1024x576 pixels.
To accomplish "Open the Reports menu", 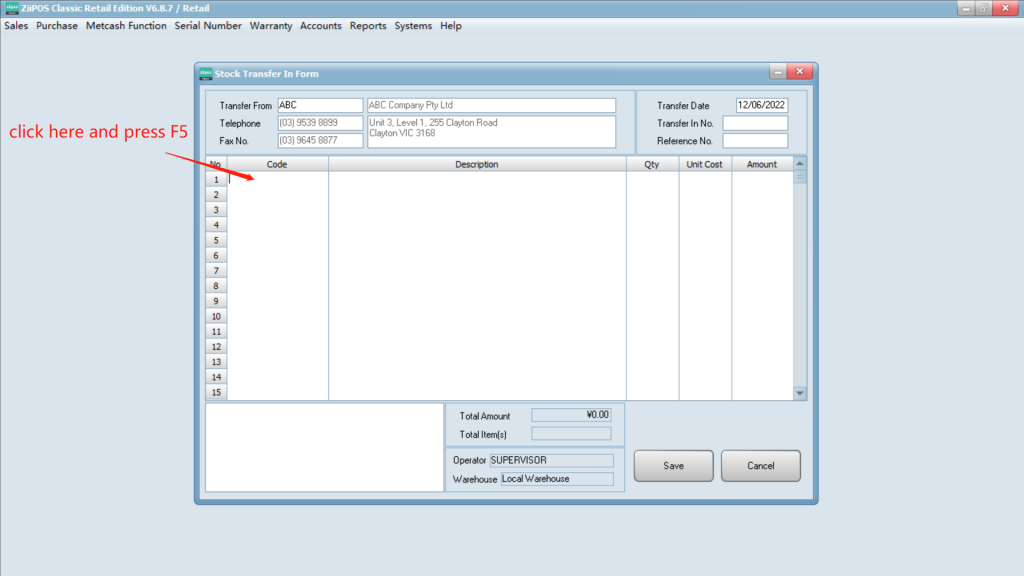I will click(x=368, y=26).
